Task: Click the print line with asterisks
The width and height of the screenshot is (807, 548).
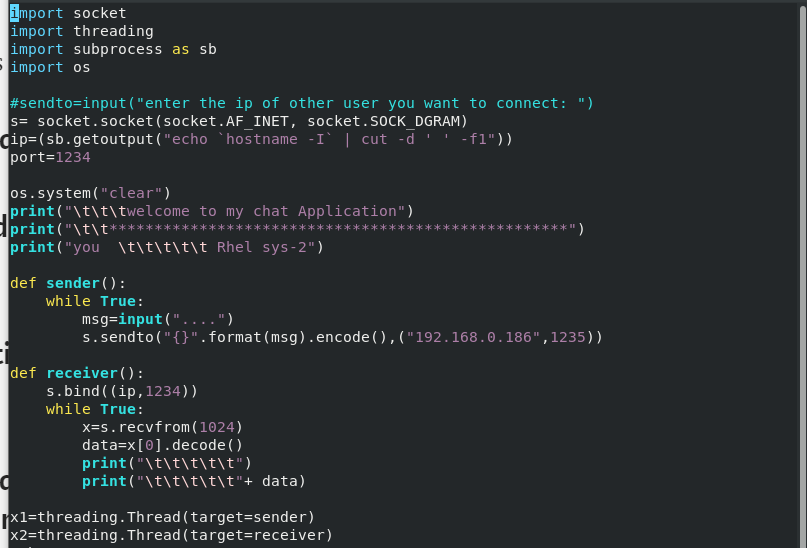Action: (x=297, y=229)
